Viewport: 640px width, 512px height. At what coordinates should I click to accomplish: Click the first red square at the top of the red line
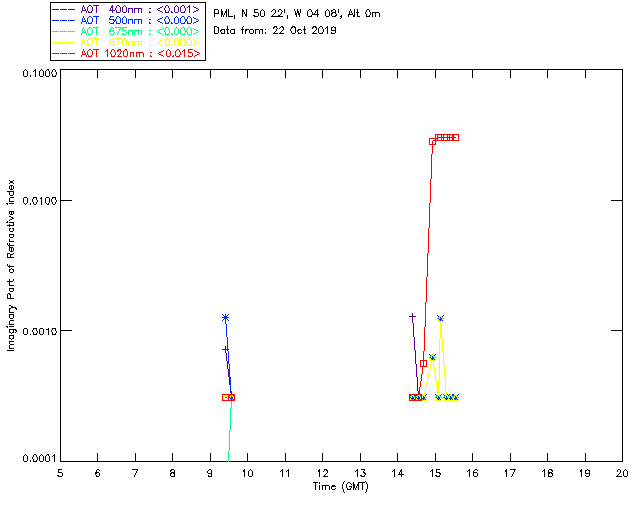[x=432, y=142]
